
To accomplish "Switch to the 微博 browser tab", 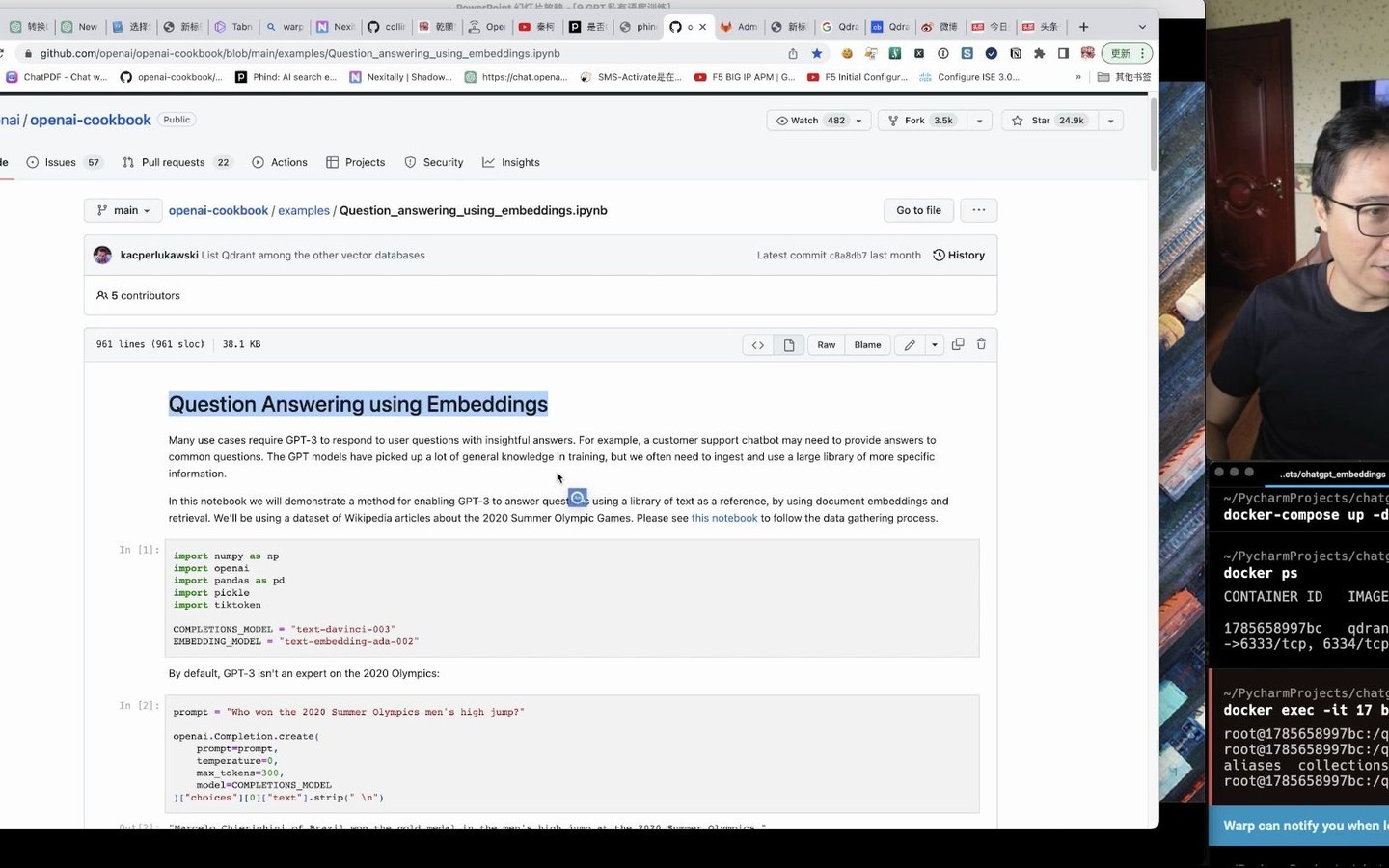I will coord(940,27).
